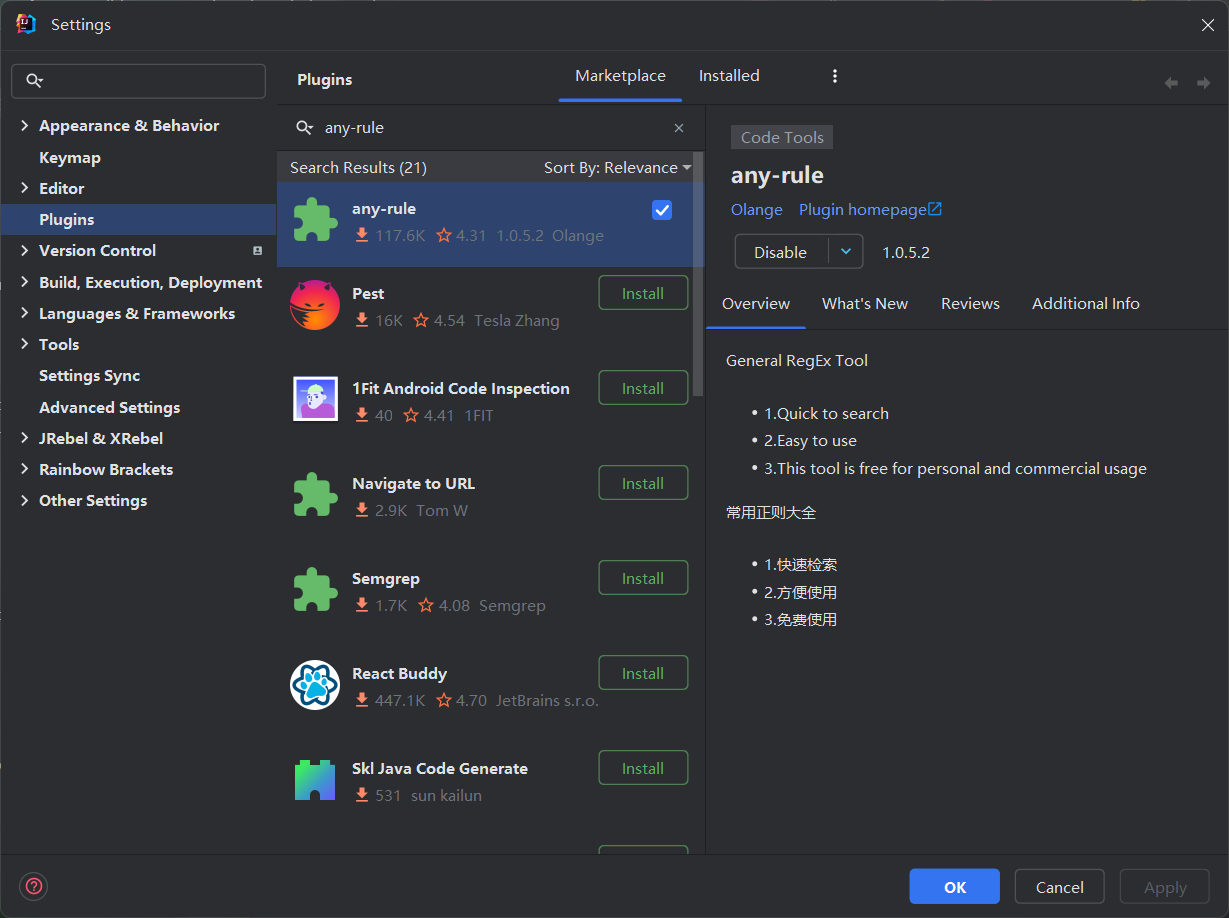Install 1Fit Android Code Inspection

(643, 388)
